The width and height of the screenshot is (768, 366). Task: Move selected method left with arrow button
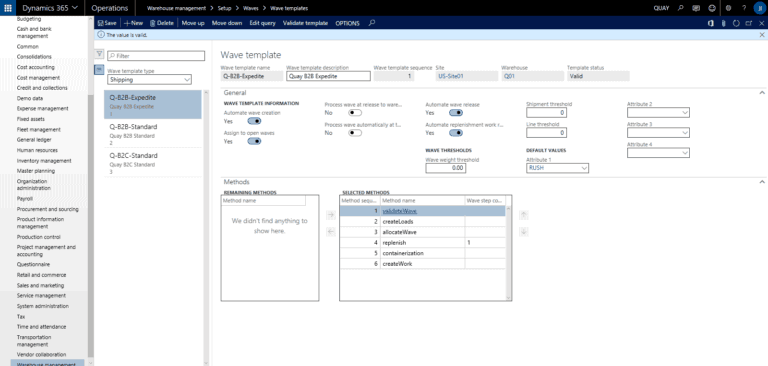click(x=330, y=232)
